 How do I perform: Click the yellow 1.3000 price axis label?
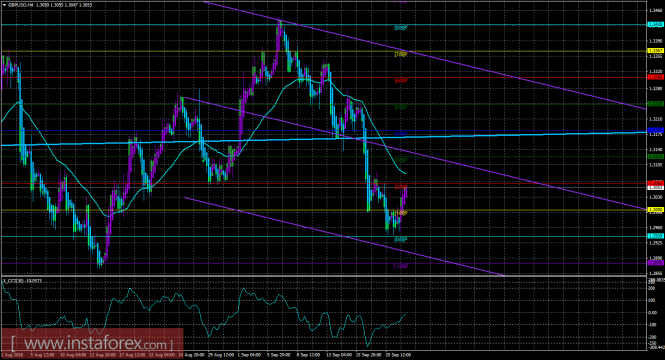coord(655,209)
